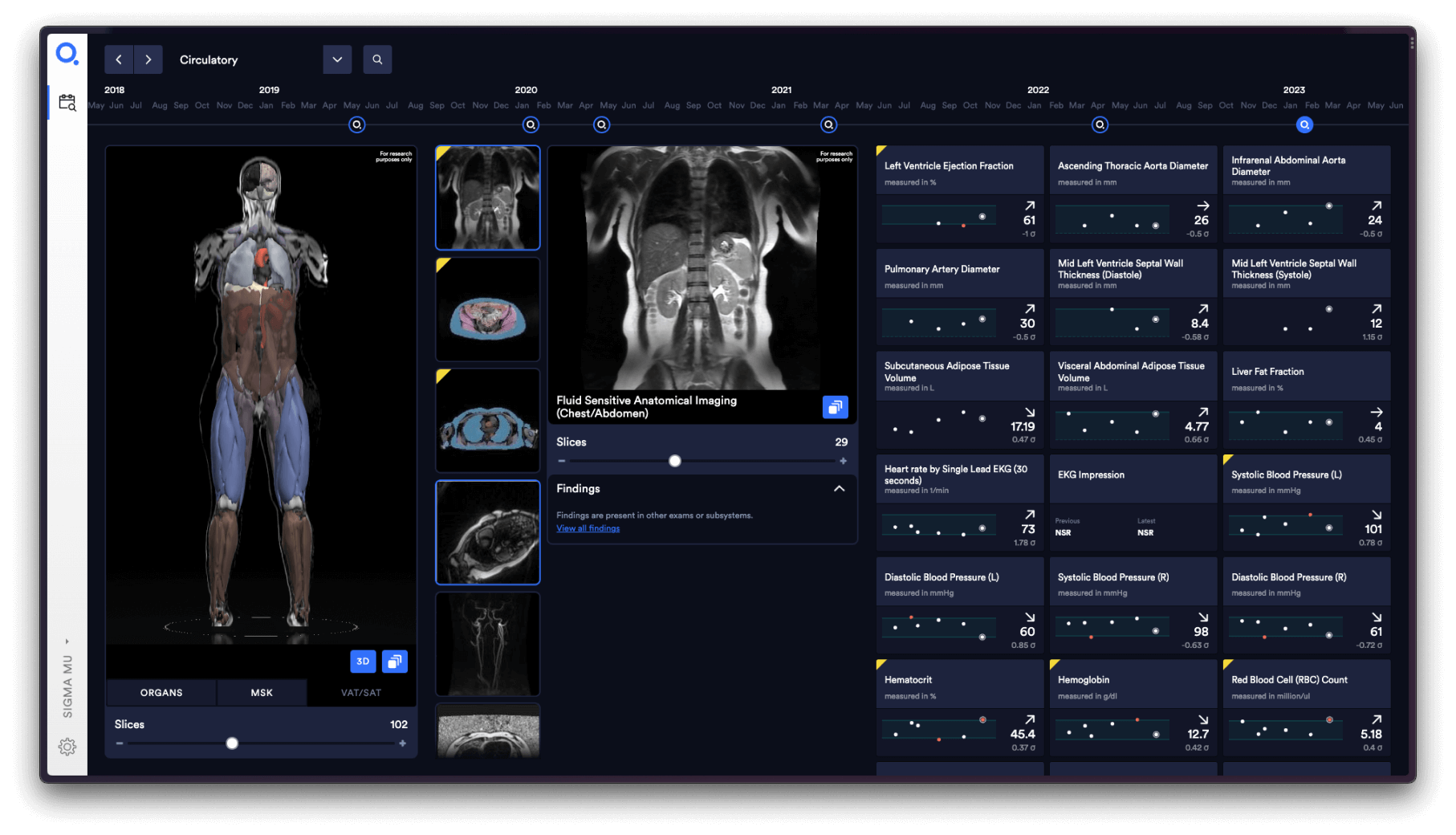Viewport: 1456px width, 835px height.
Task: Expand the SIGMA MU sidebar label
Action: tap(67, 642)
